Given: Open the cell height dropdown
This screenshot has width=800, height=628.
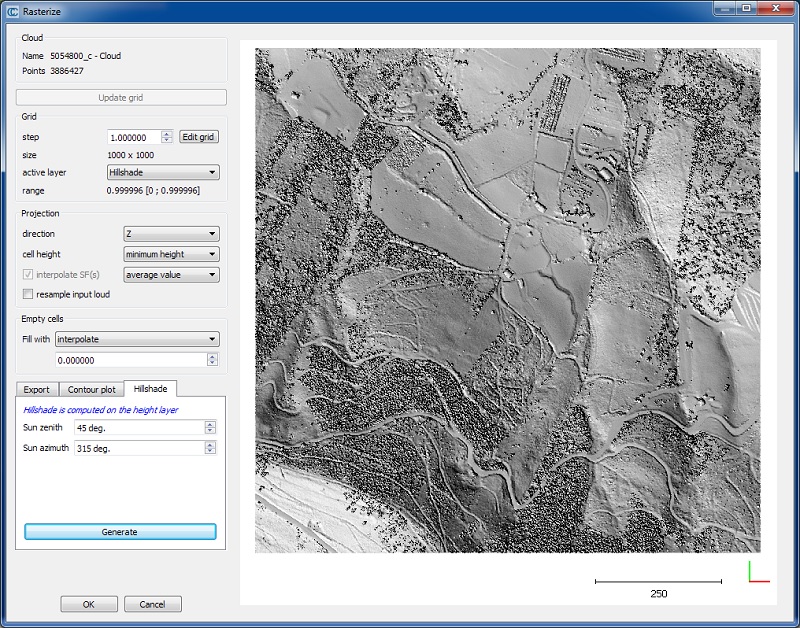Looking at the screenshot, I should (x=171, y=254).
